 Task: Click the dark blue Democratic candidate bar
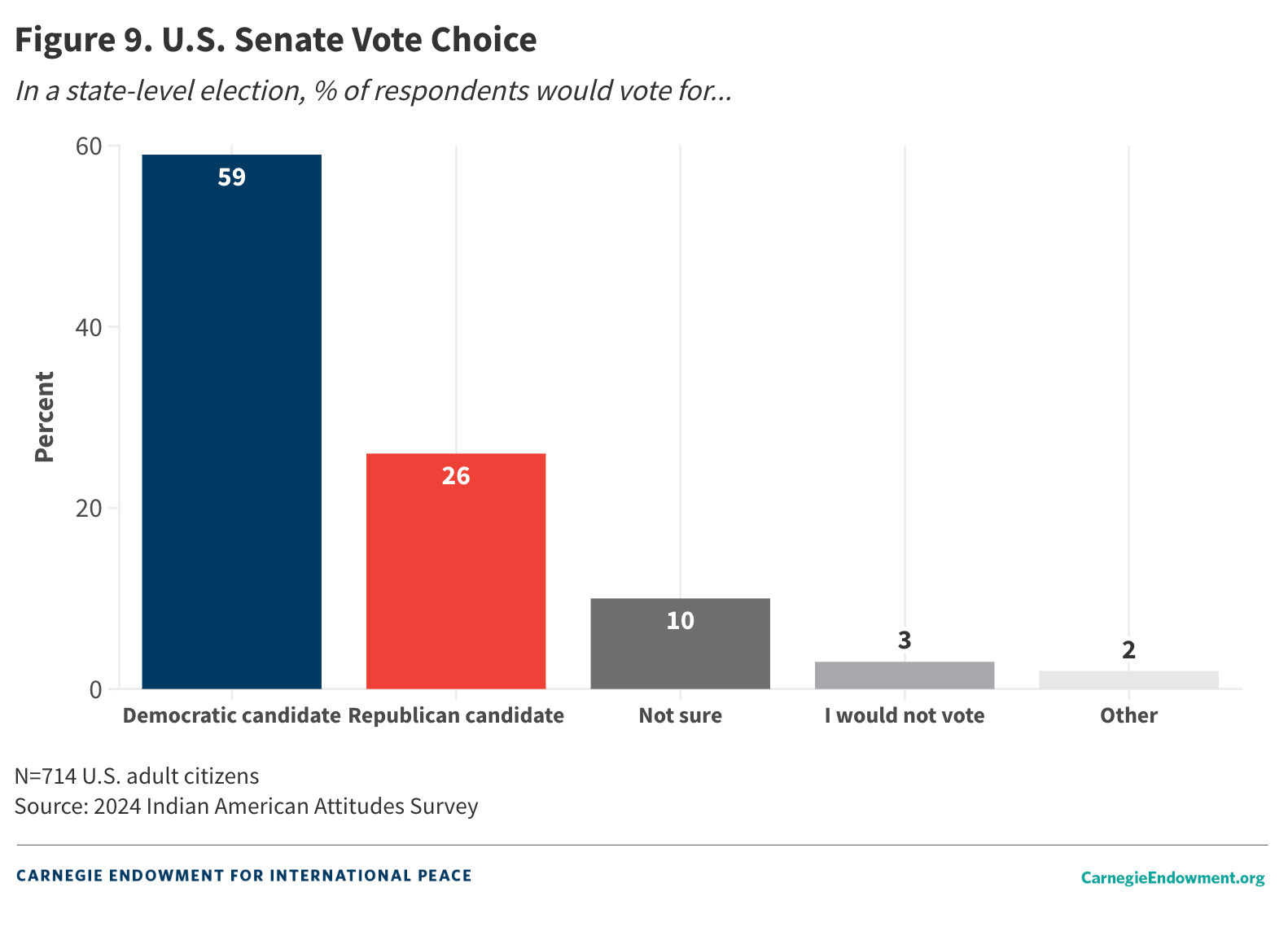(x=231, y=423)
